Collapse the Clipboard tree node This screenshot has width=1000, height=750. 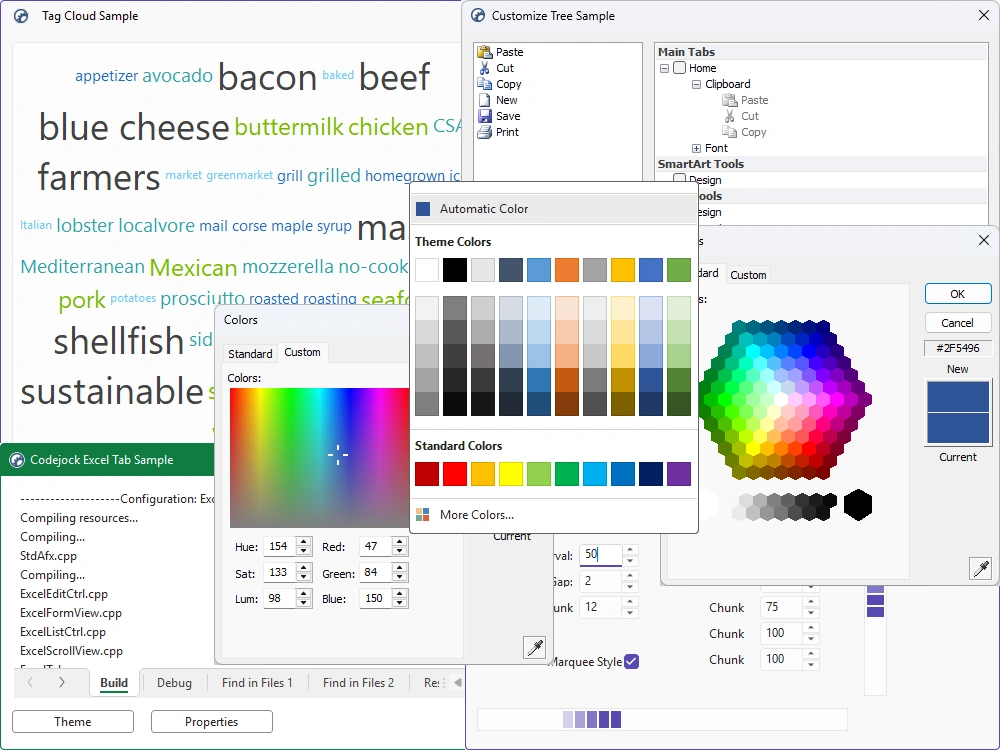click(696, 84)
